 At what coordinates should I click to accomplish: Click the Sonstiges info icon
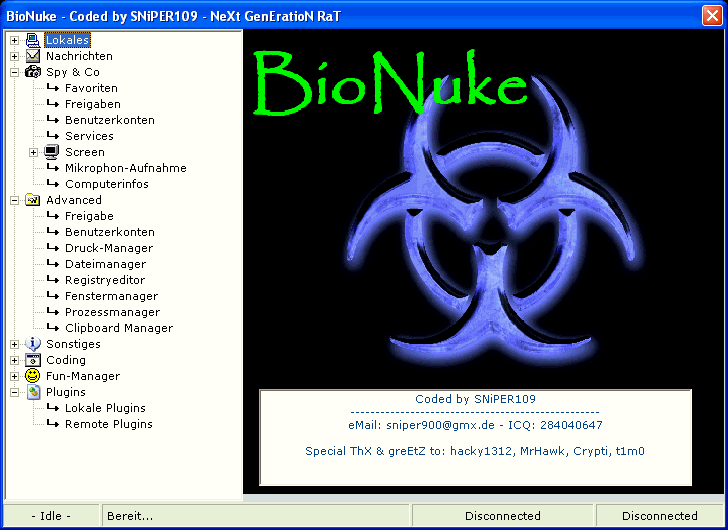pos(33,344)
